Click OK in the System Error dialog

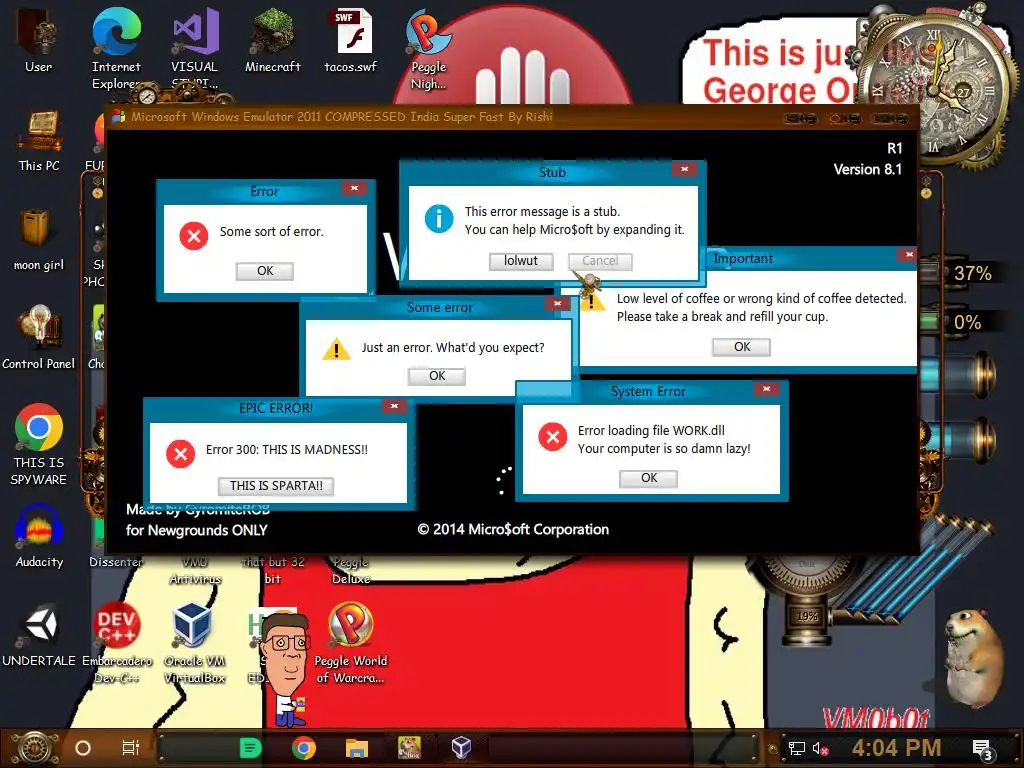click(x=648, y=478)
